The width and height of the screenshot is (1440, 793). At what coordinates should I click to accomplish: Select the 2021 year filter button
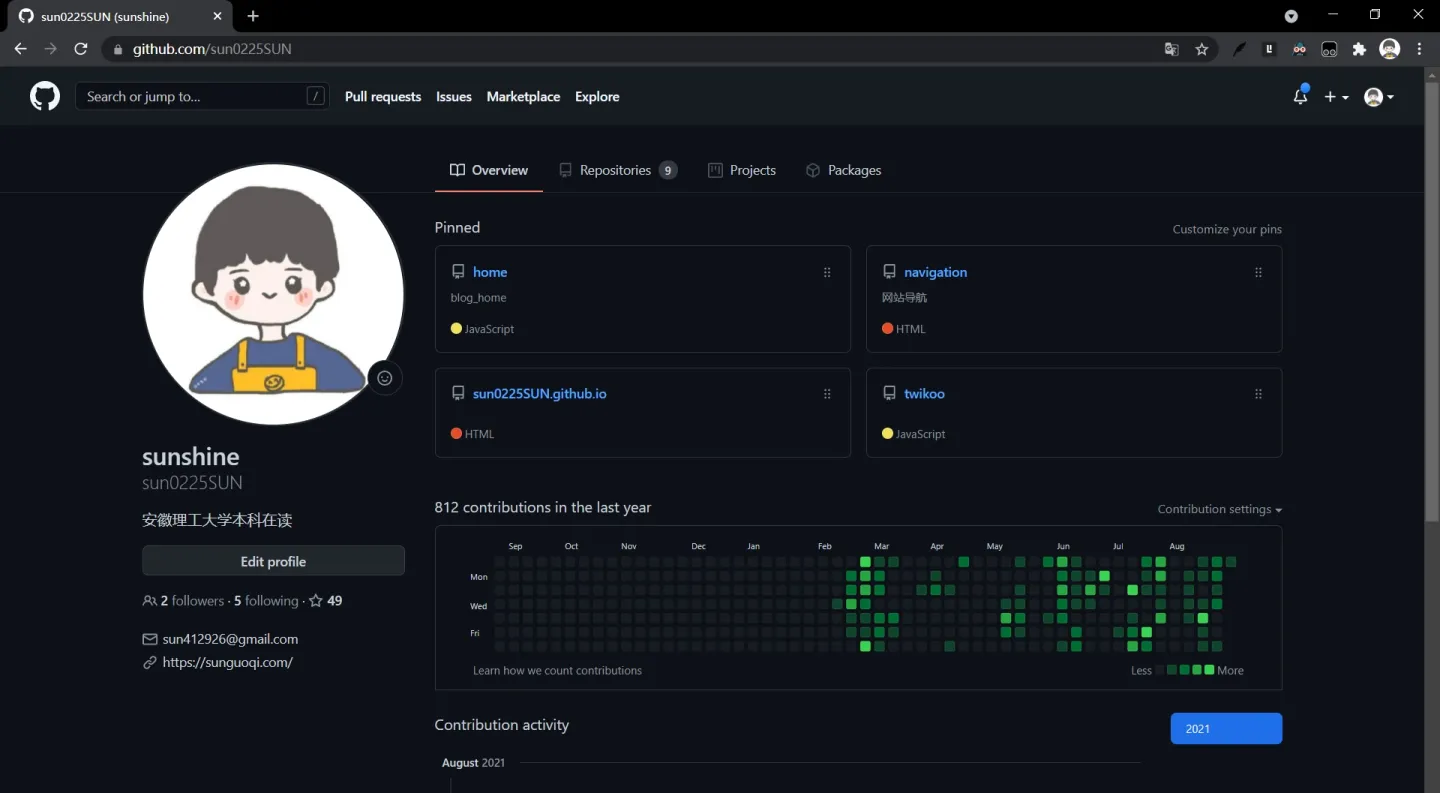click(x=1226, y=729)
